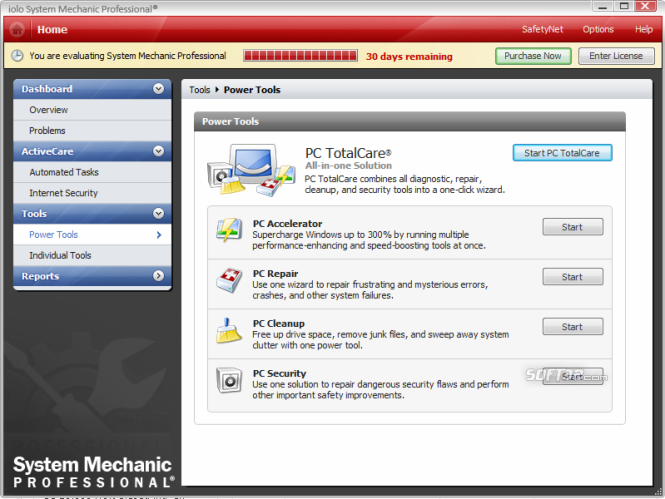The width and height of the screenshot is (665, 499).
Task: Click the PC Accelerator title text
Action: pos(287,223)
